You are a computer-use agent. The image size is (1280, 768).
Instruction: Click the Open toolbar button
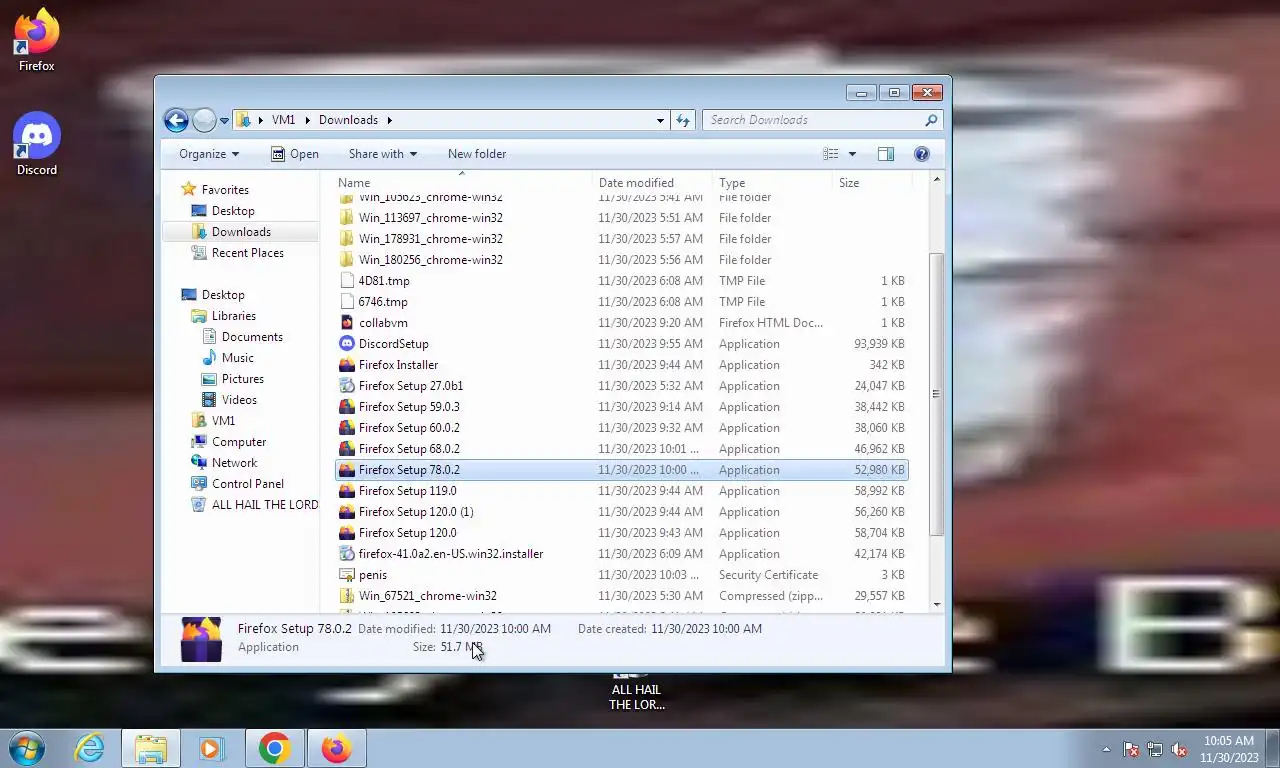[295, 154]
